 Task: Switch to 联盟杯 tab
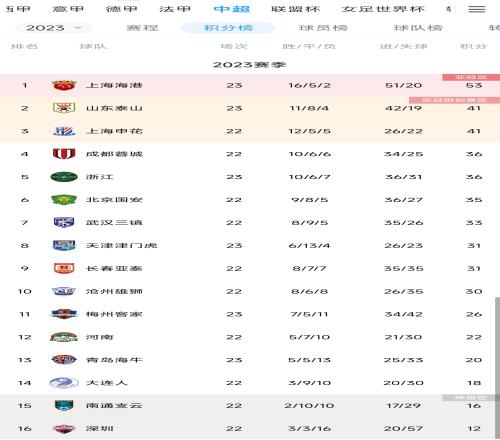coord(295,9)
